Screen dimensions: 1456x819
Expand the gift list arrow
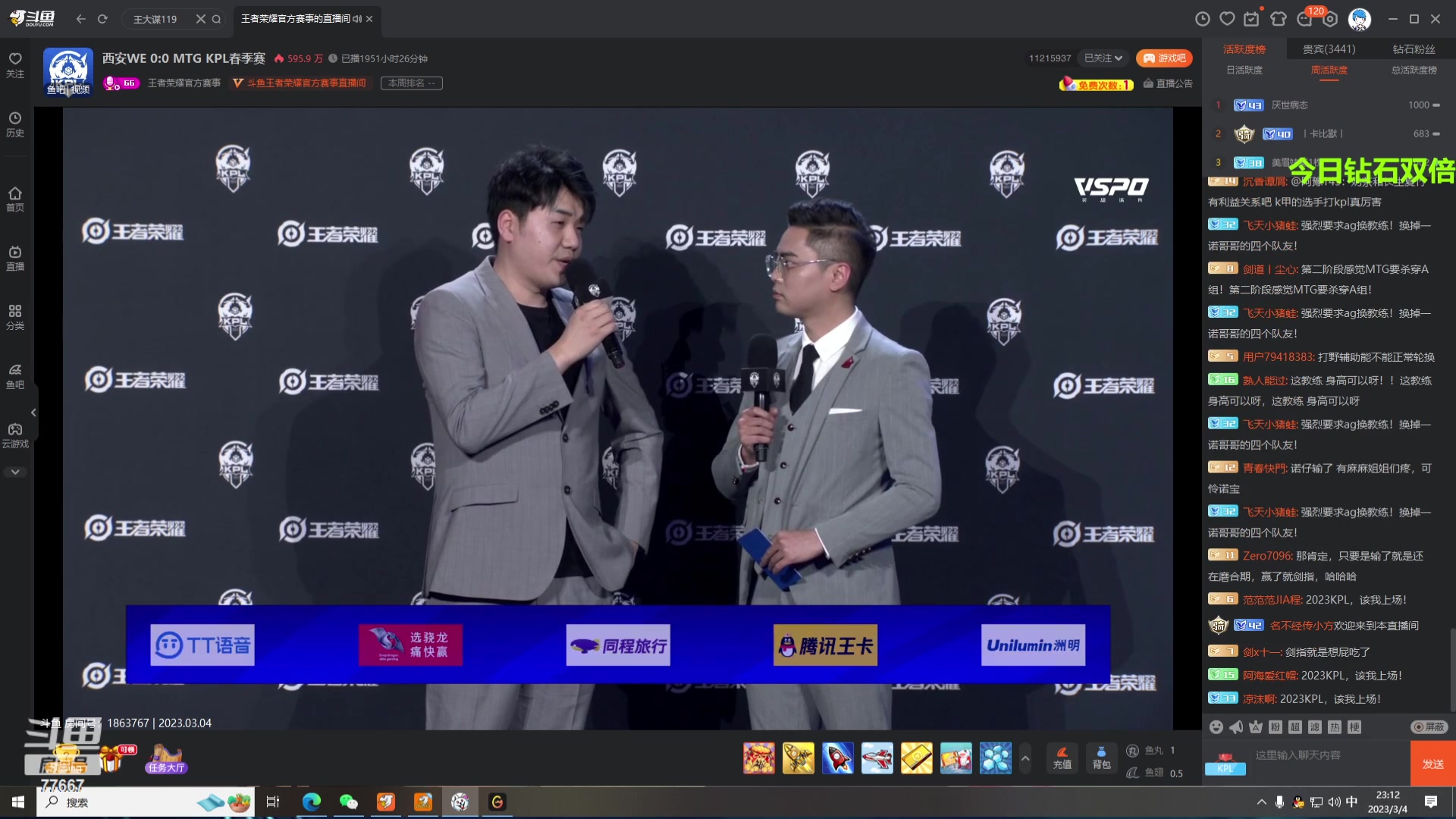coord(1025,758)
